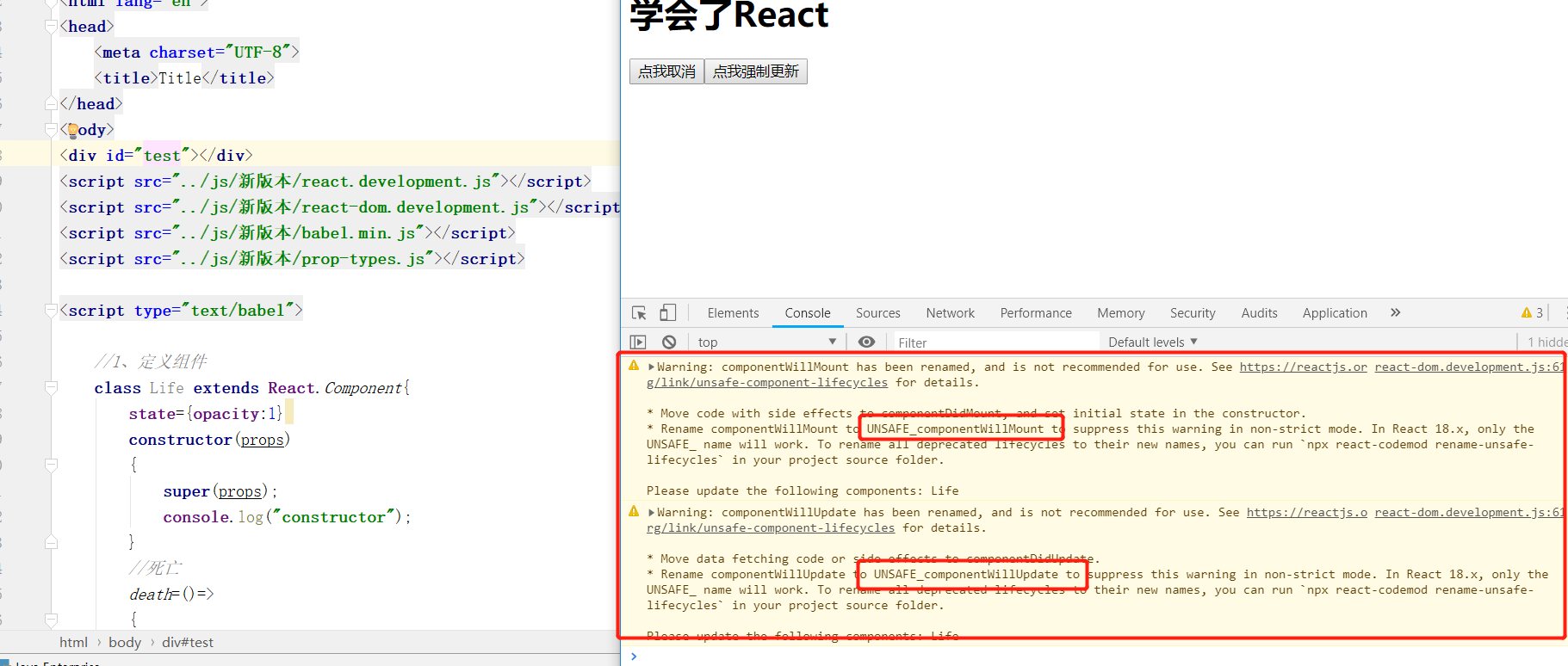Fold the constructor closing brace marker
The image size is (1568, 666).
point(52,543)
